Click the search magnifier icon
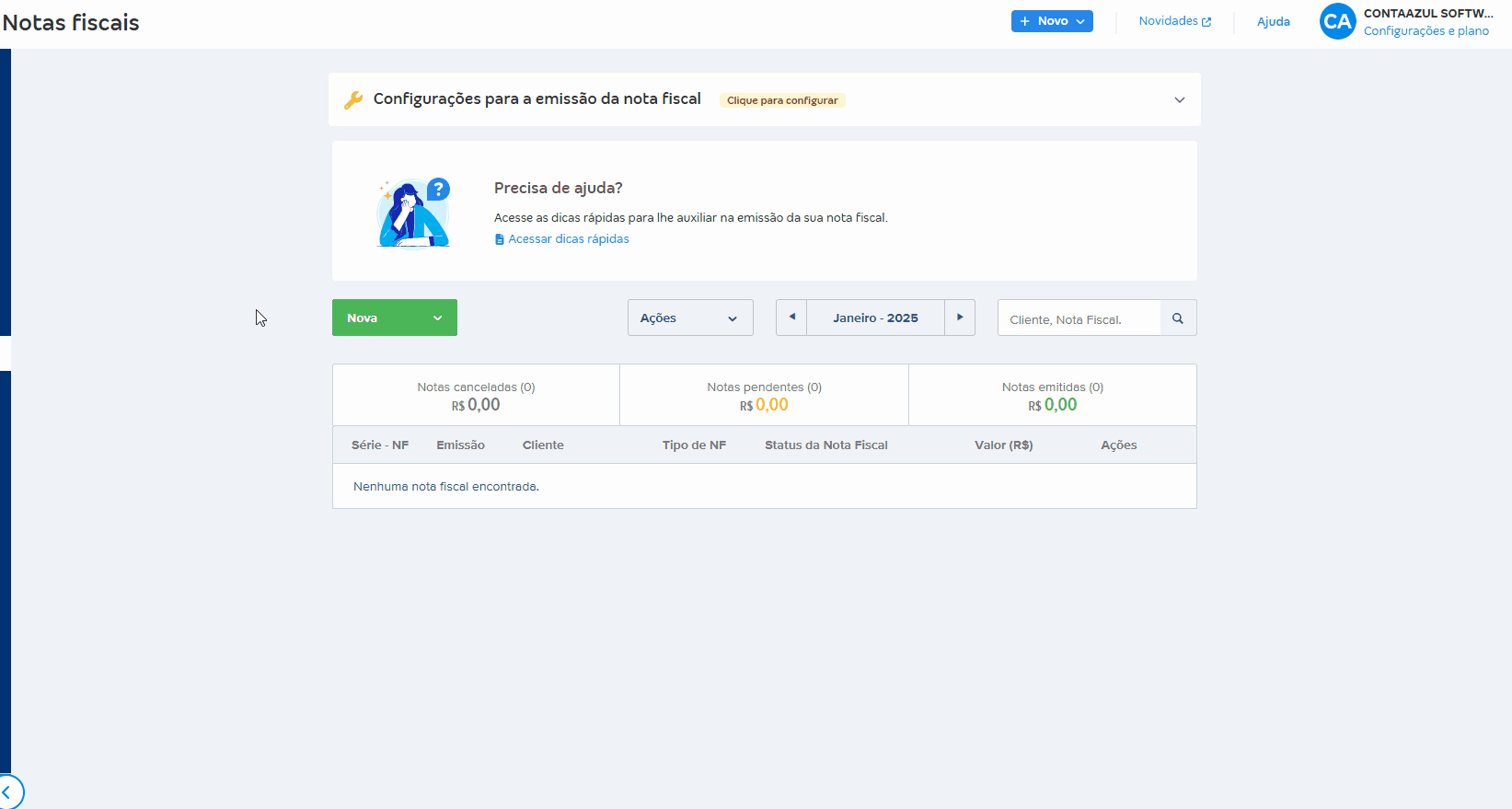 pyautogui.click(x=1178, y=318)
